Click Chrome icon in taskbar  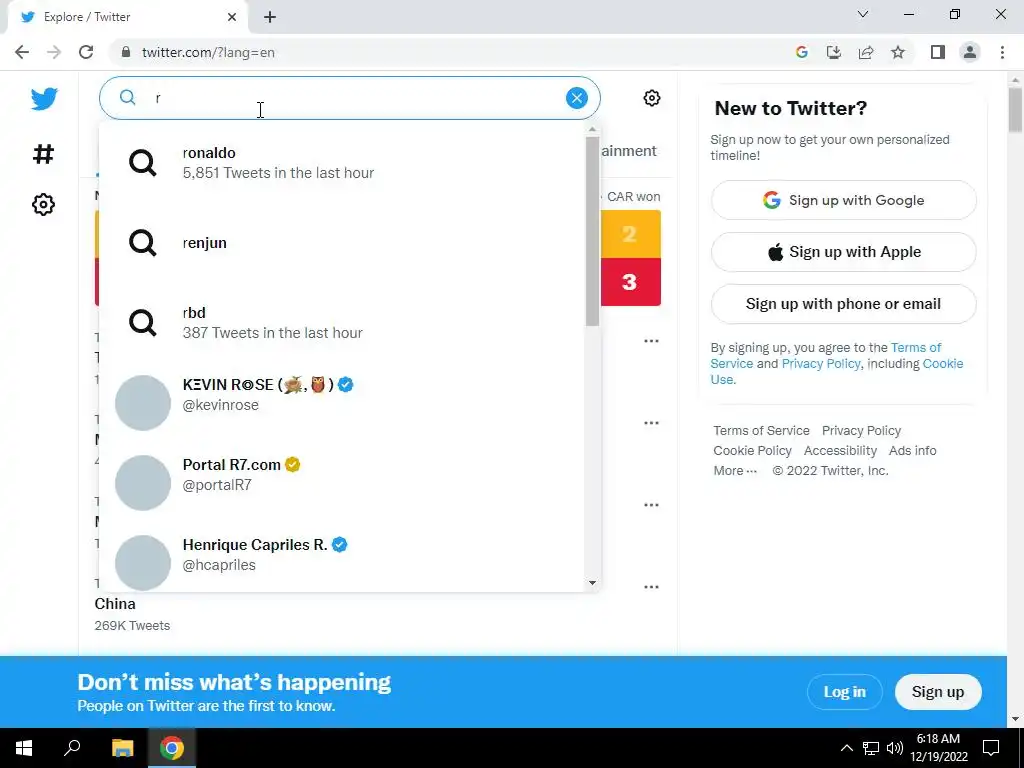pos(172,748)
